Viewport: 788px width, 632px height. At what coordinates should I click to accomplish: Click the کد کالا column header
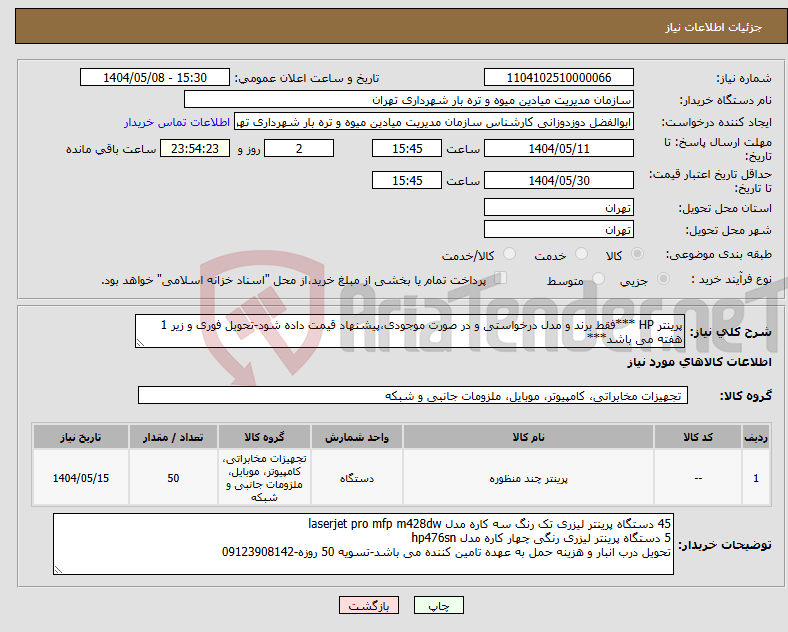tap(698, 437)
